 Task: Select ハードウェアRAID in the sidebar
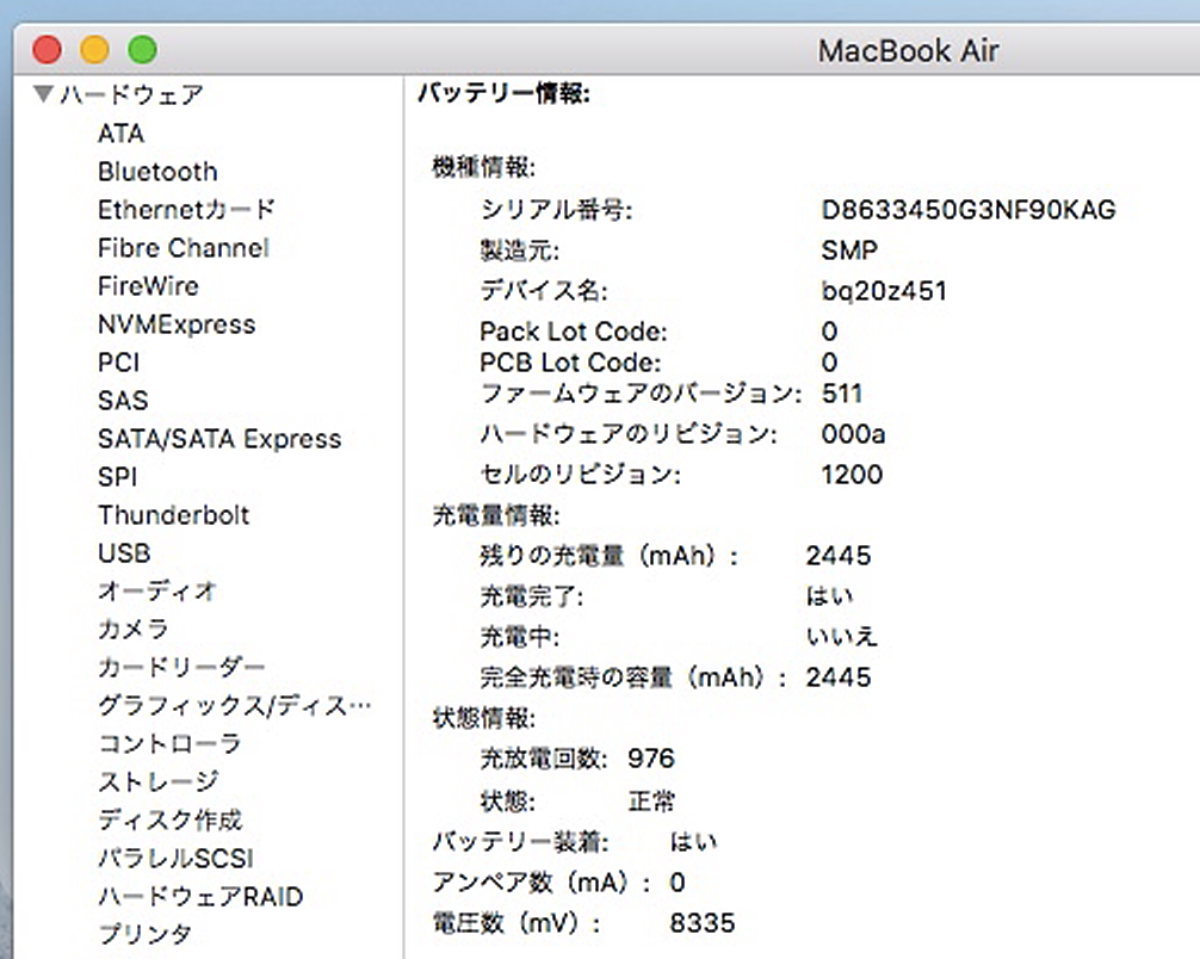click(x=200, y=896)
